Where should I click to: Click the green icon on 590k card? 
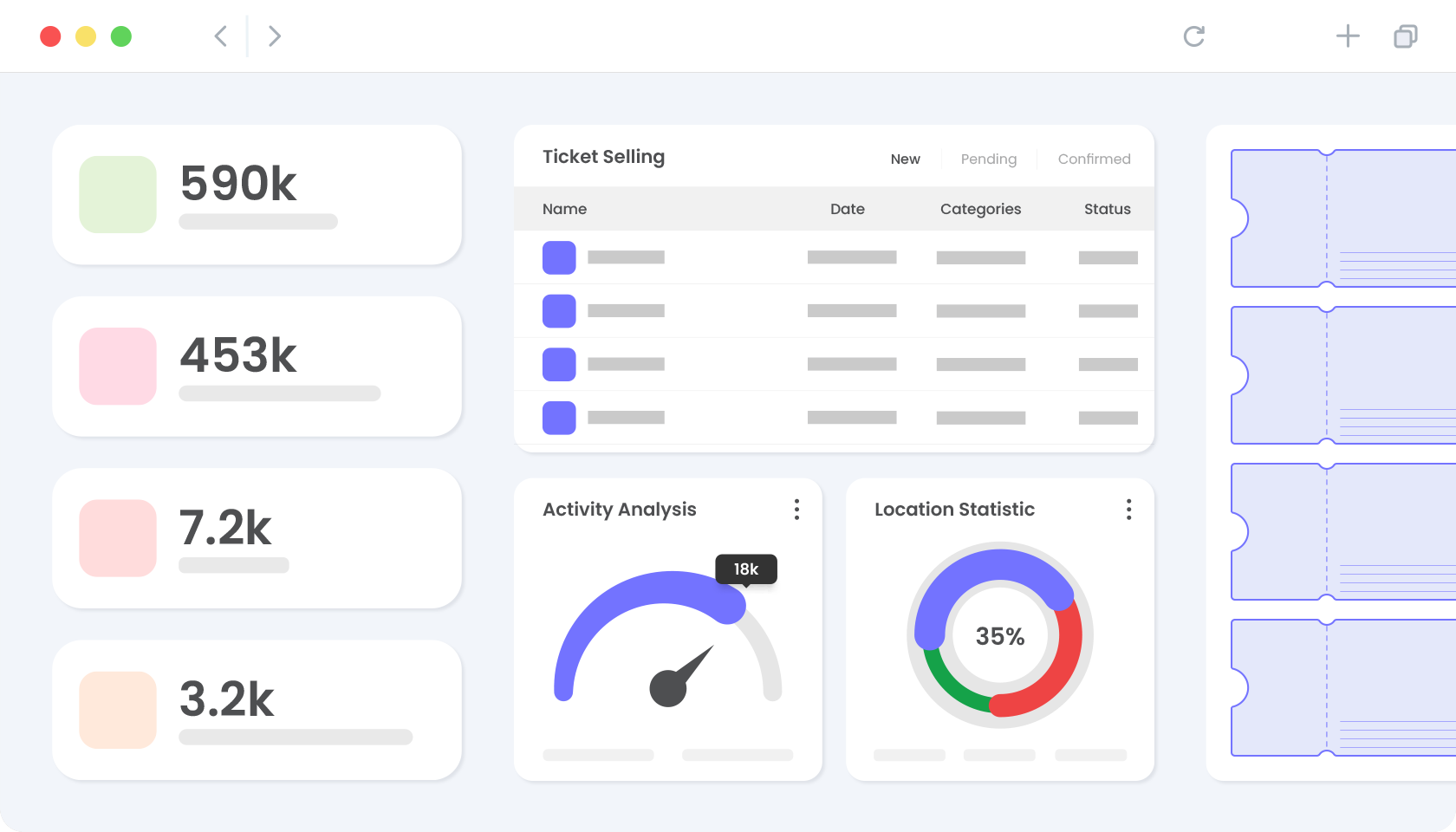[x=118, y=195]
